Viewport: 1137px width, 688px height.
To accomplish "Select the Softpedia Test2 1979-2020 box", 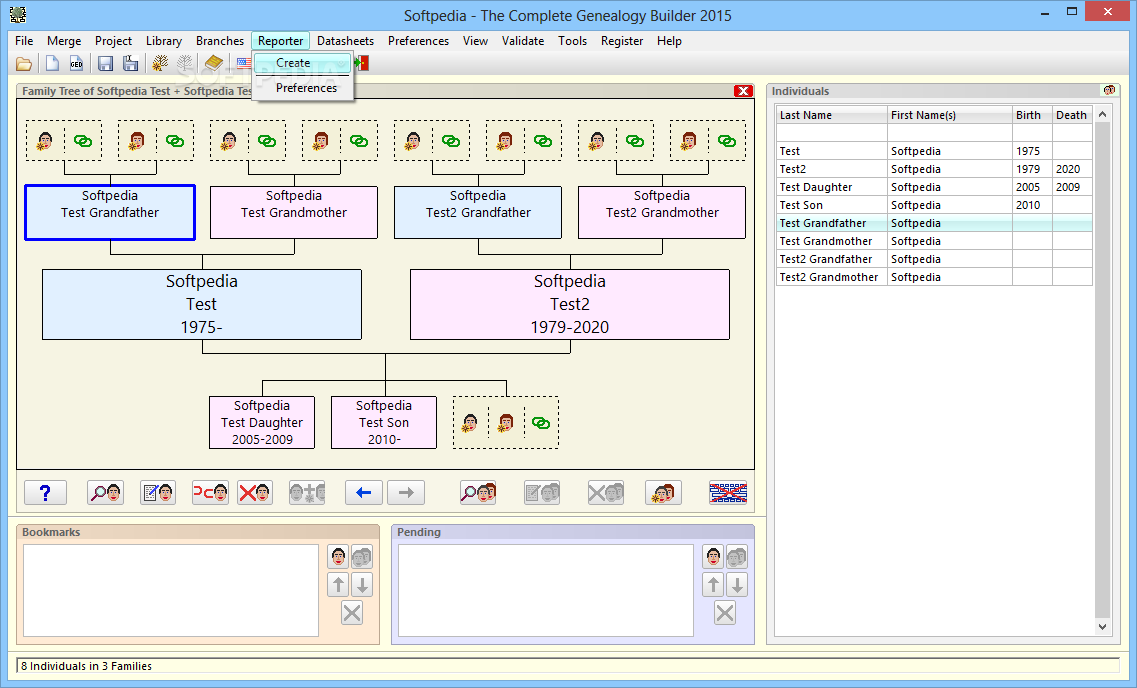I will (x=570, y=304).
